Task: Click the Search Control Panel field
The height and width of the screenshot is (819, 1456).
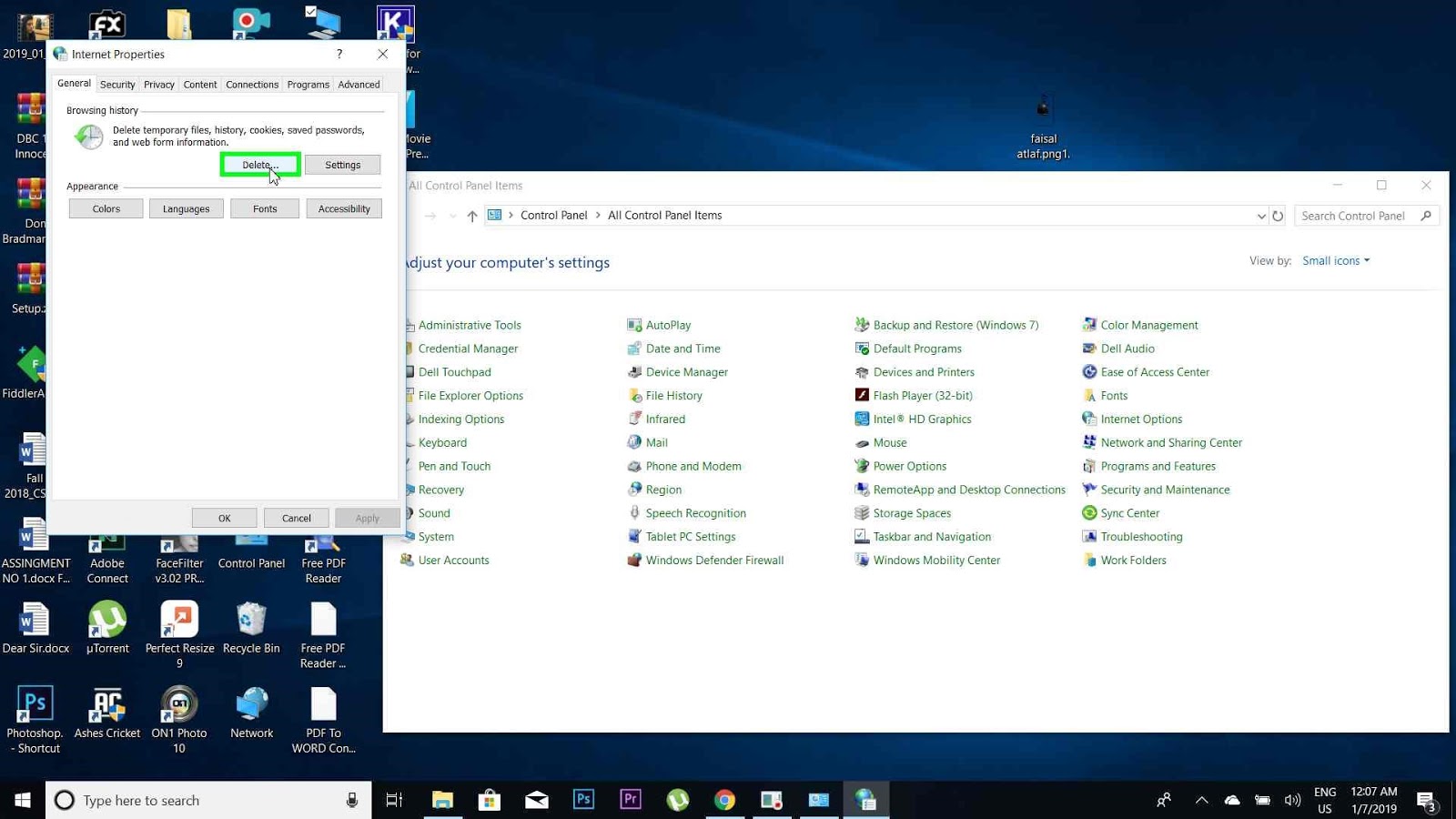Action: (x=1356, y=216)
